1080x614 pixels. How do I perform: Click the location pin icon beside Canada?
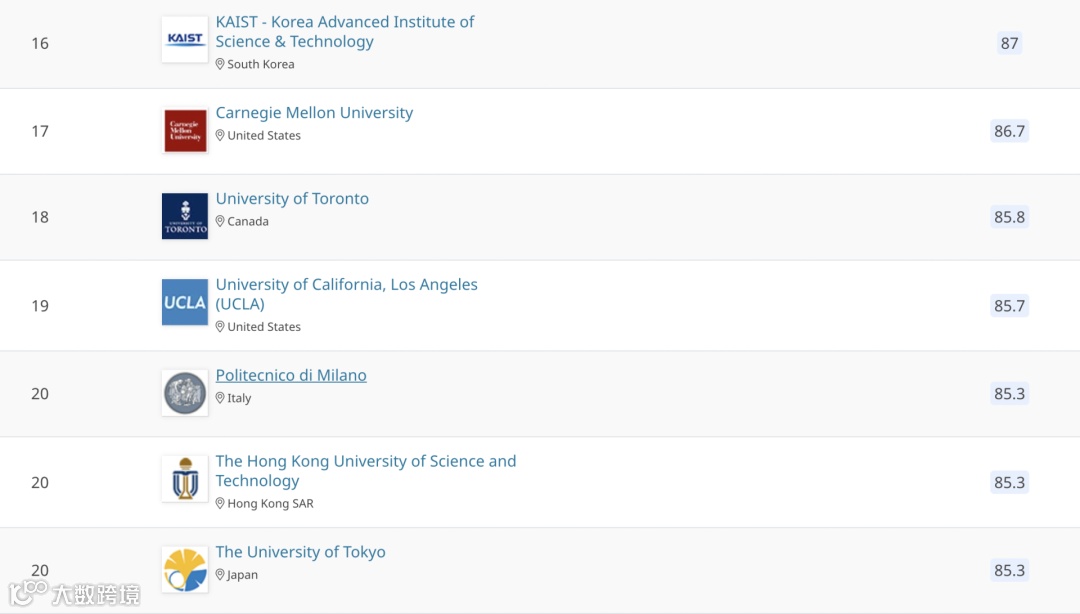(x=220, y=221)
